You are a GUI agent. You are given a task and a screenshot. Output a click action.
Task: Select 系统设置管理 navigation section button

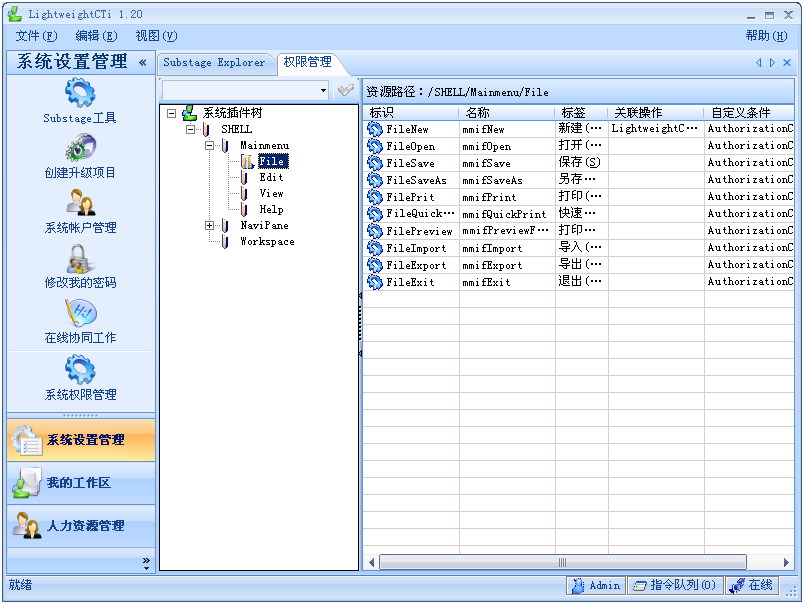click(81, 440)
